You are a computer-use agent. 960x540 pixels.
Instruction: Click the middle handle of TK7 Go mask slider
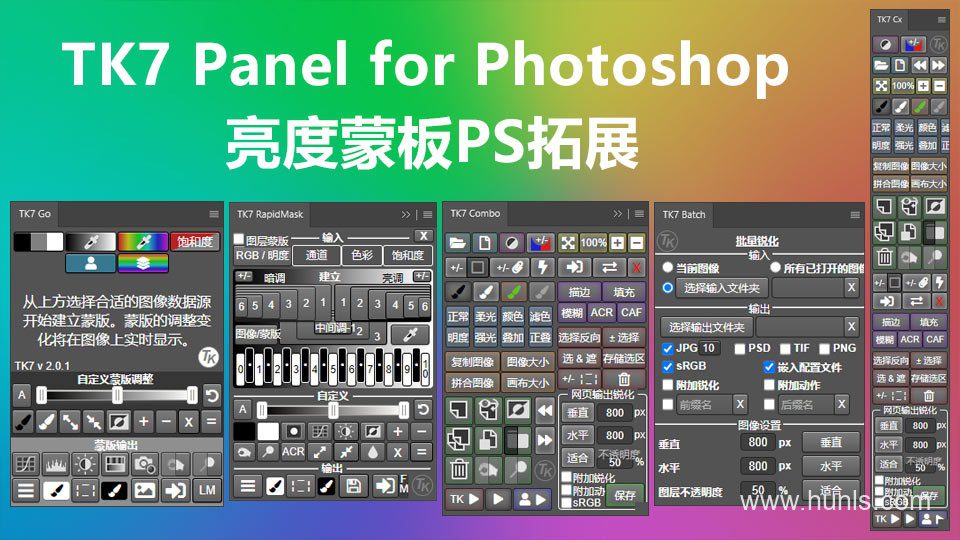117,395
